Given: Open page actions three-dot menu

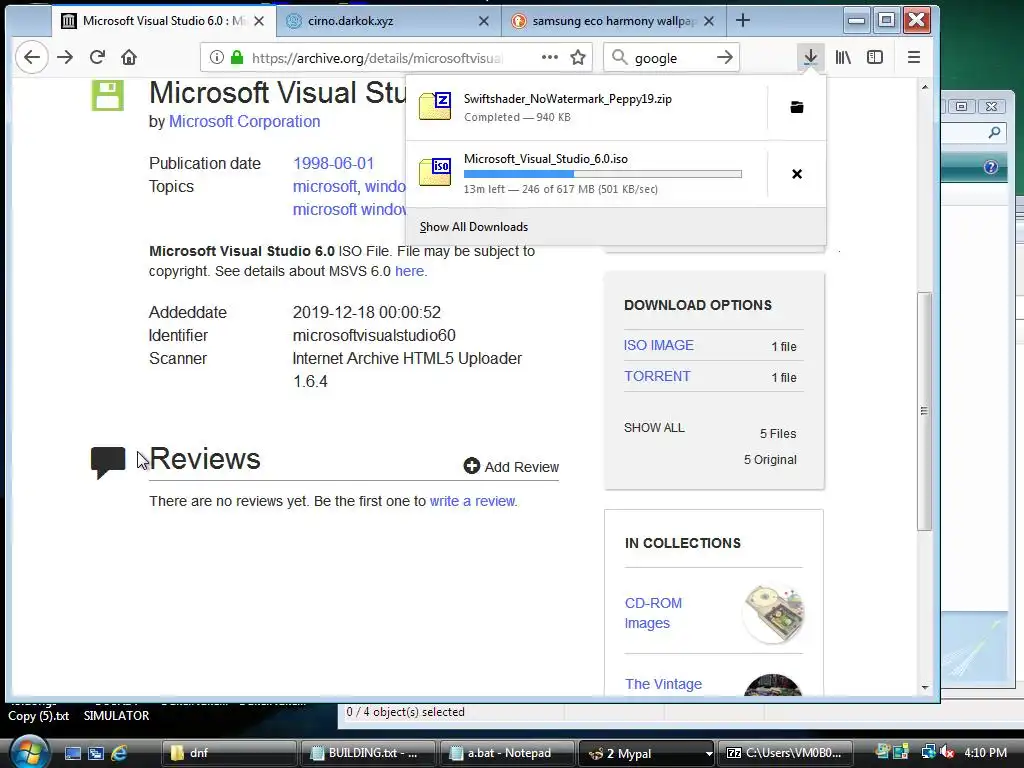Looking at the screenshot, I should (x=550, y=57).
